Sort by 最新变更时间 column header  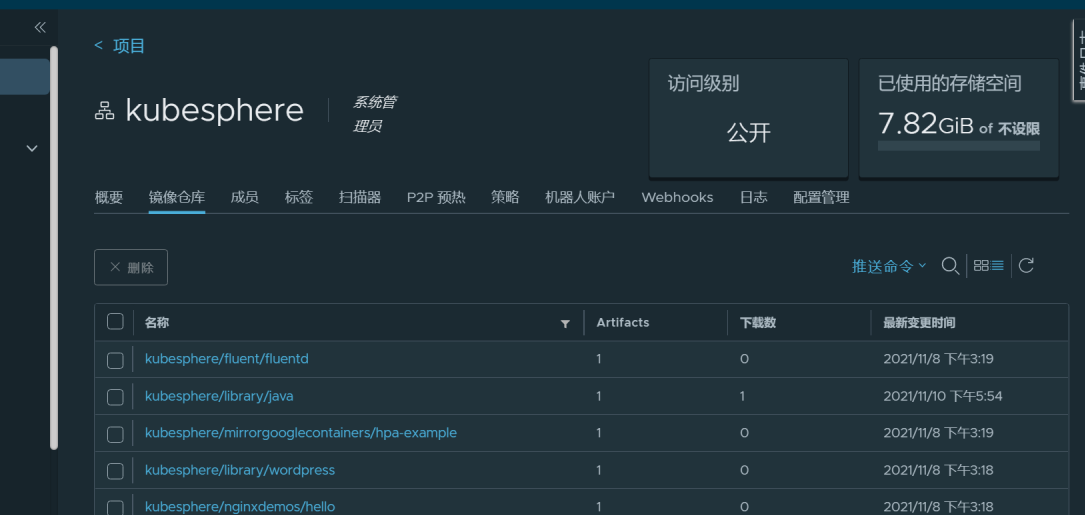pyautogui.click(x=919, y=323)
